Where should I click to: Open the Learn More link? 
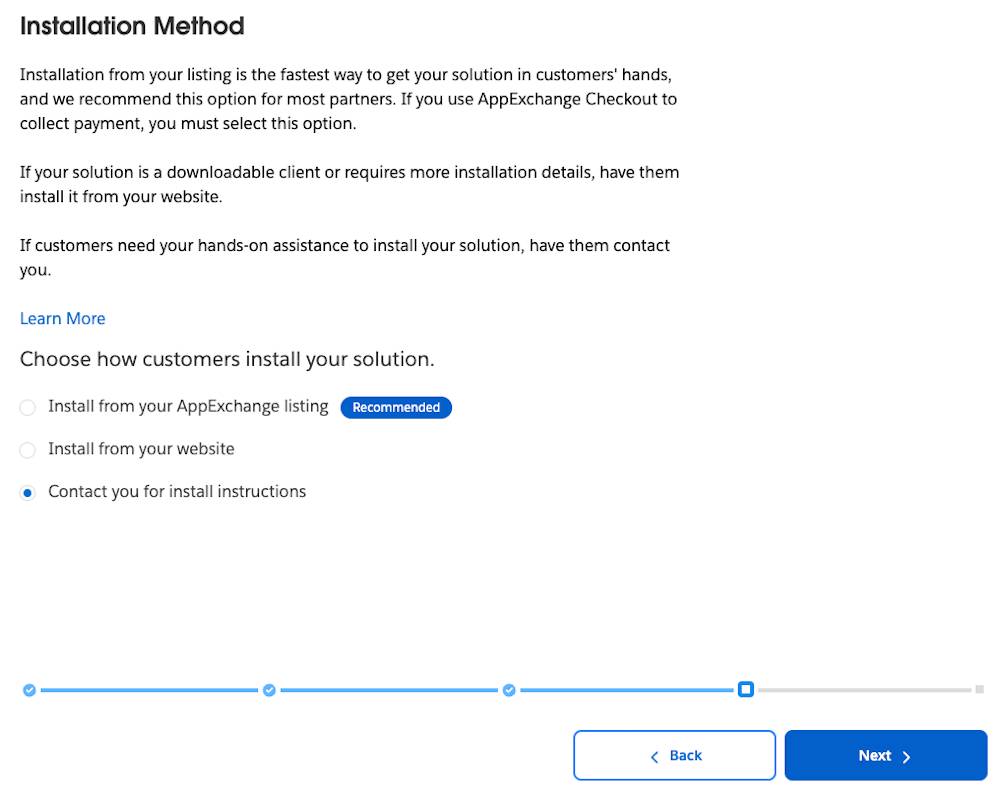62,318
